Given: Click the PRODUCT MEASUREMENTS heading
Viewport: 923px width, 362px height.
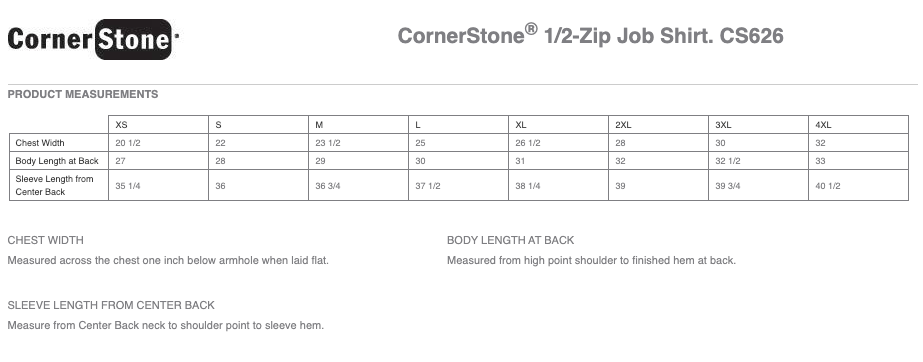Looking at the screenshot, I should 83,94.
